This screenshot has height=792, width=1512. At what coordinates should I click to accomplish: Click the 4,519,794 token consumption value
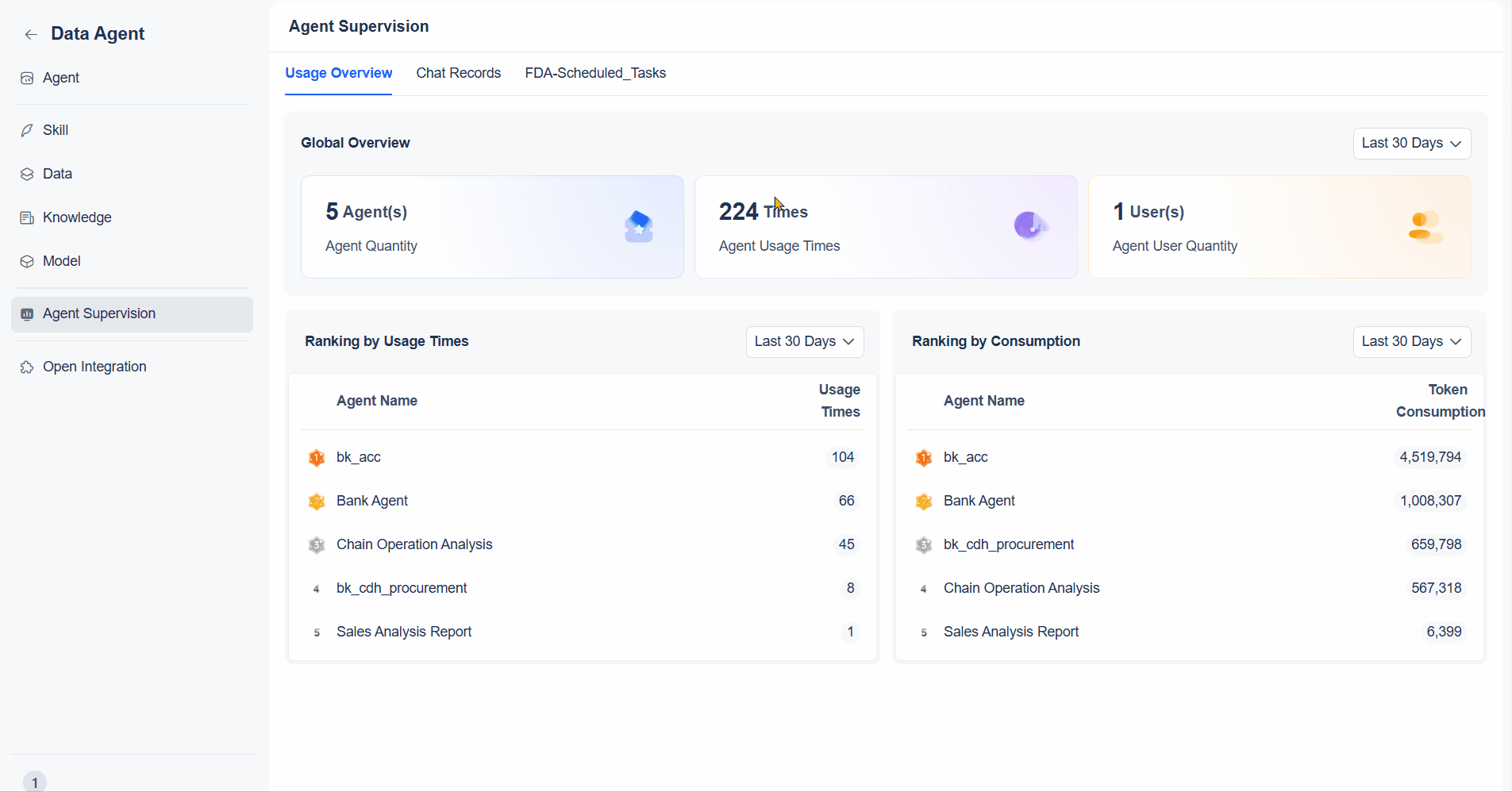pos(1430,457)
